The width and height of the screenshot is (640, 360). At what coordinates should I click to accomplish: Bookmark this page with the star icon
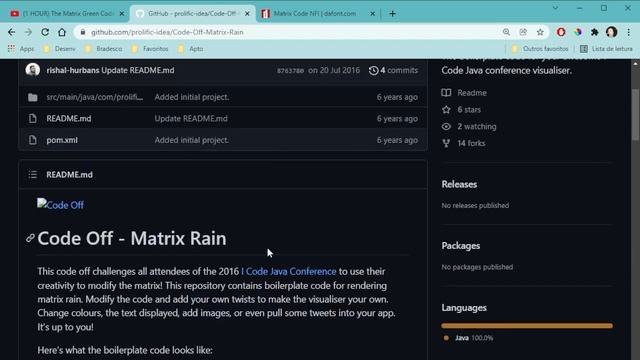(x=540, y=32)
